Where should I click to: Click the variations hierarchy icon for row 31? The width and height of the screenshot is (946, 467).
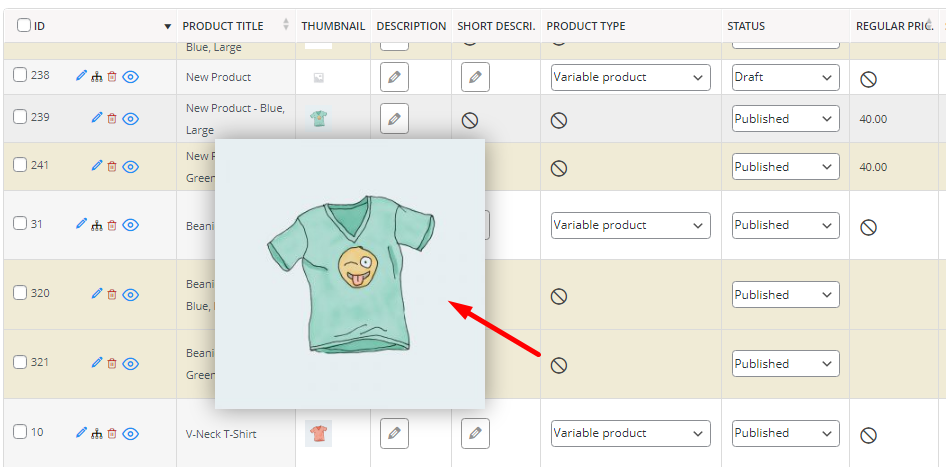[x=97, y=225]
